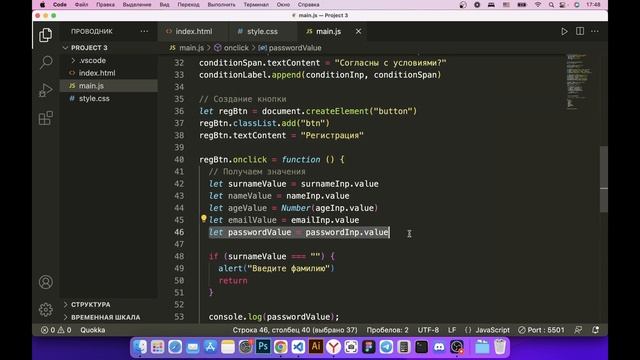Image resolution: width=640 pixels, height=360 pixels.
Task: Open Spotlight search in the menu bar
Action: click(x=551, y=5)
